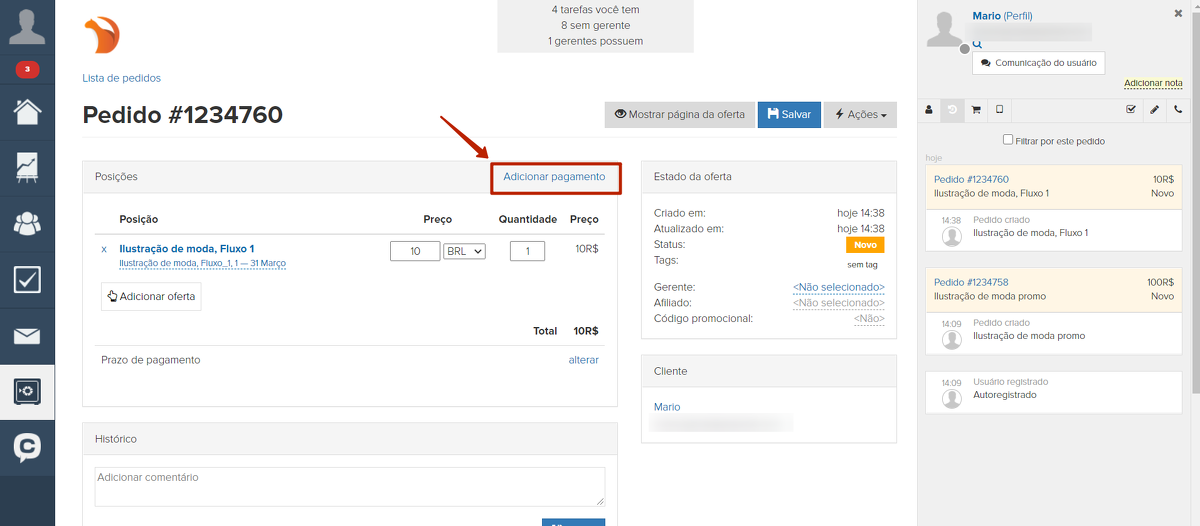The height and width of the screenshot is (526, 1200).
Task: Open the BRL currency dropdown
Action: [464, 251]
